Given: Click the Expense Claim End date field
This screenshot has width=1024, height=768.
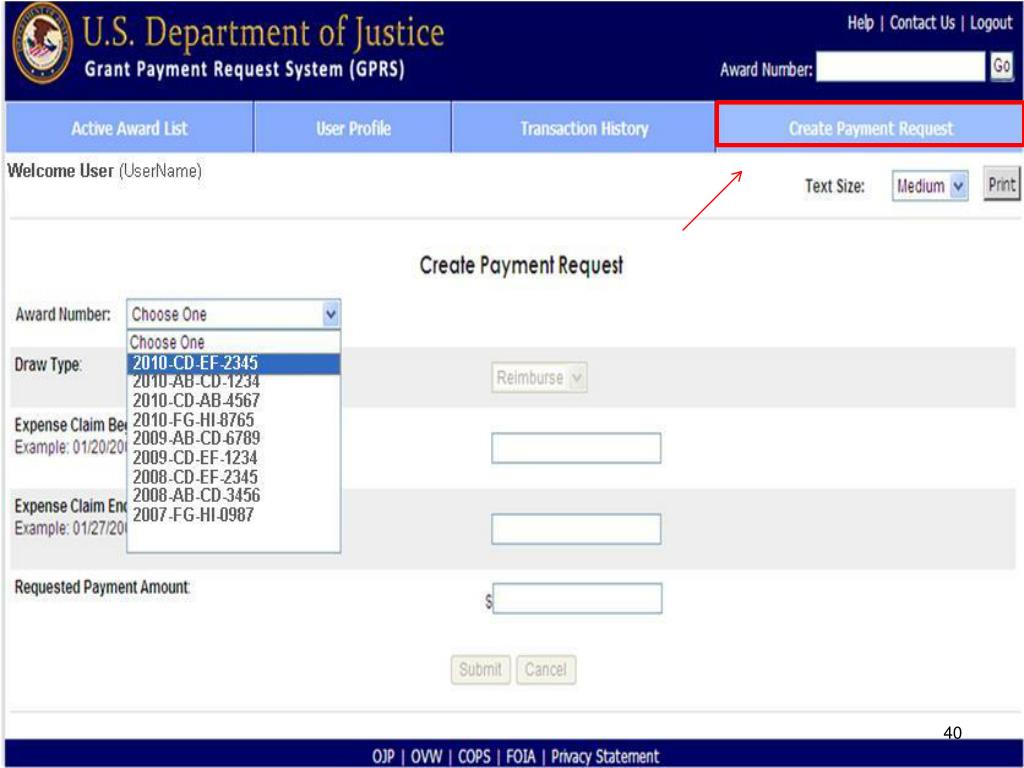Looking at the screenshot, I should pos(576,529).
